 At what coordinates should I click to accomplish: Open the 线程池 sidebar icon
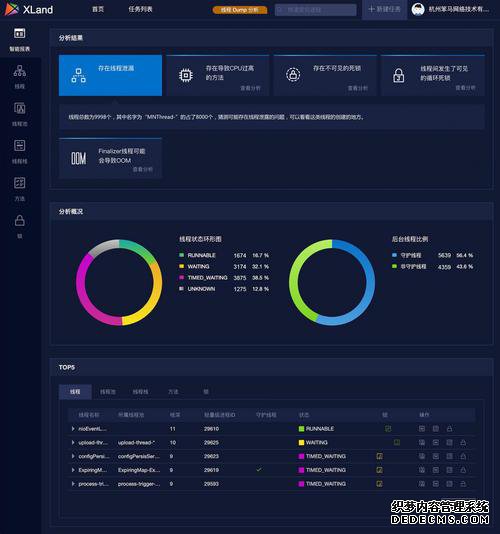point(19,114)
